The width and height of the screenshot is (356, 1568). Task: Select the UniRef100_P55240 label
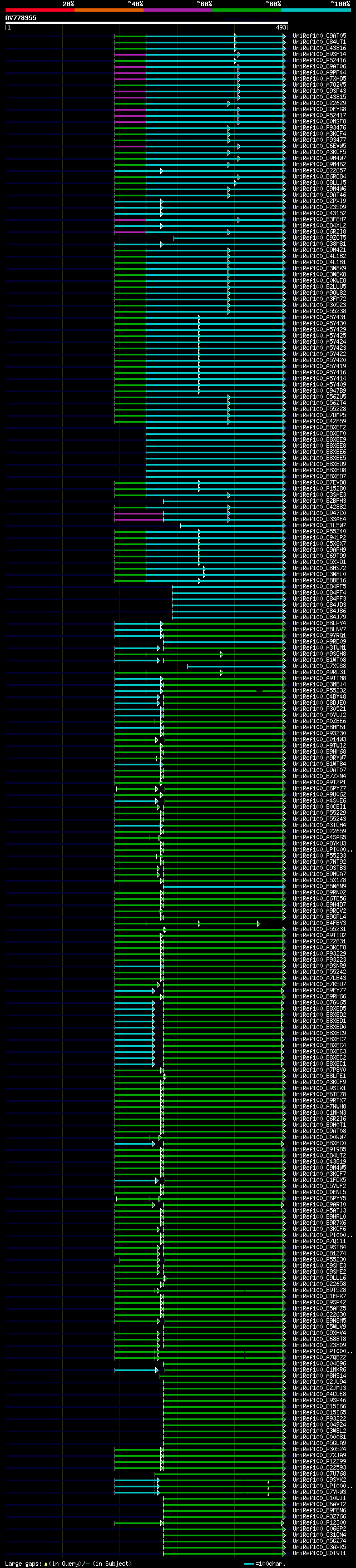(x=319, y=531)
